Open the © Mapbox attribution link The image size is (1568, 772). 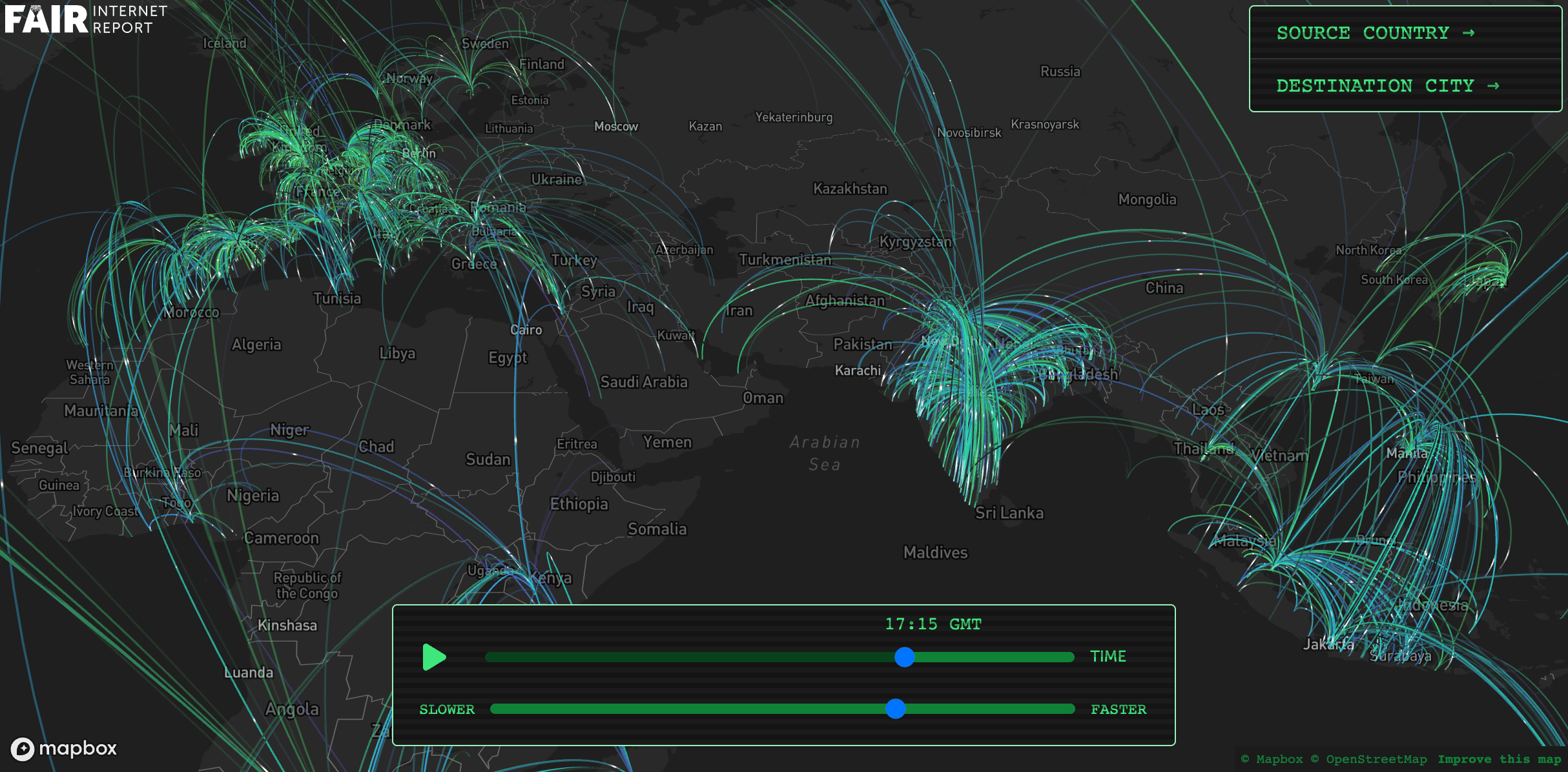coord(1273,759)
